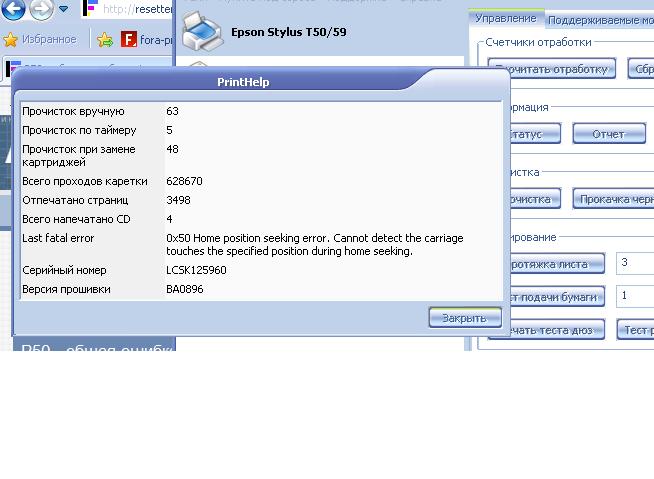Click the Прочистка button
The image size is (654, 479).
[535, 199]
